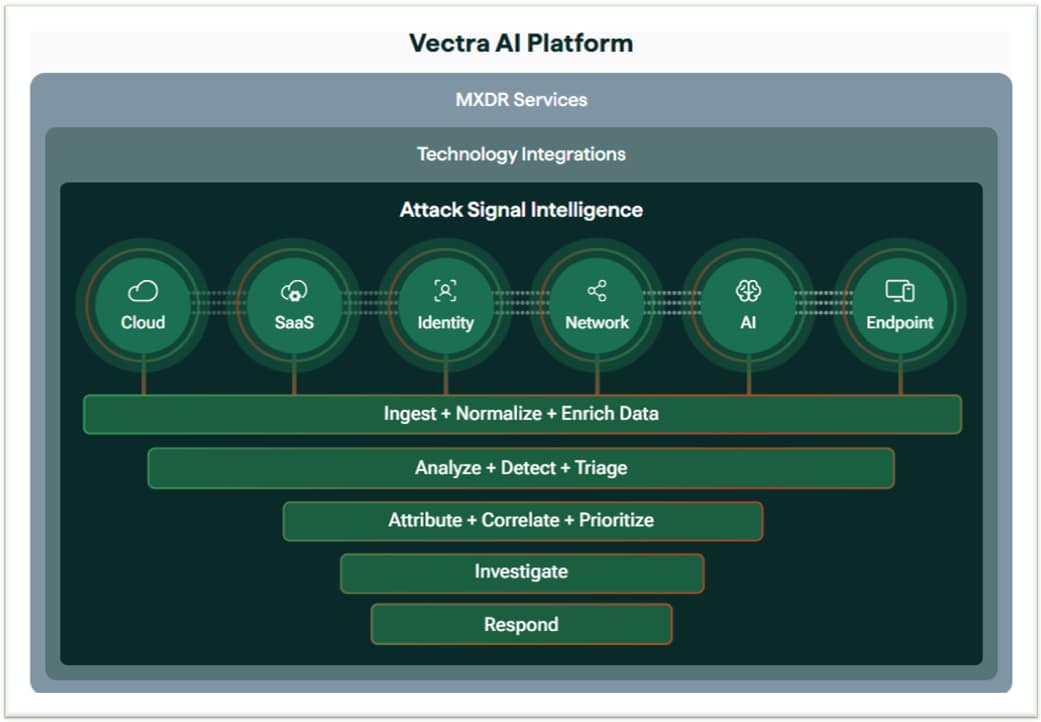The width and height of the screenshot is (1041, 722).
Task: Click the Analyze + Detect + Triage bar
Action: (521, 467)
